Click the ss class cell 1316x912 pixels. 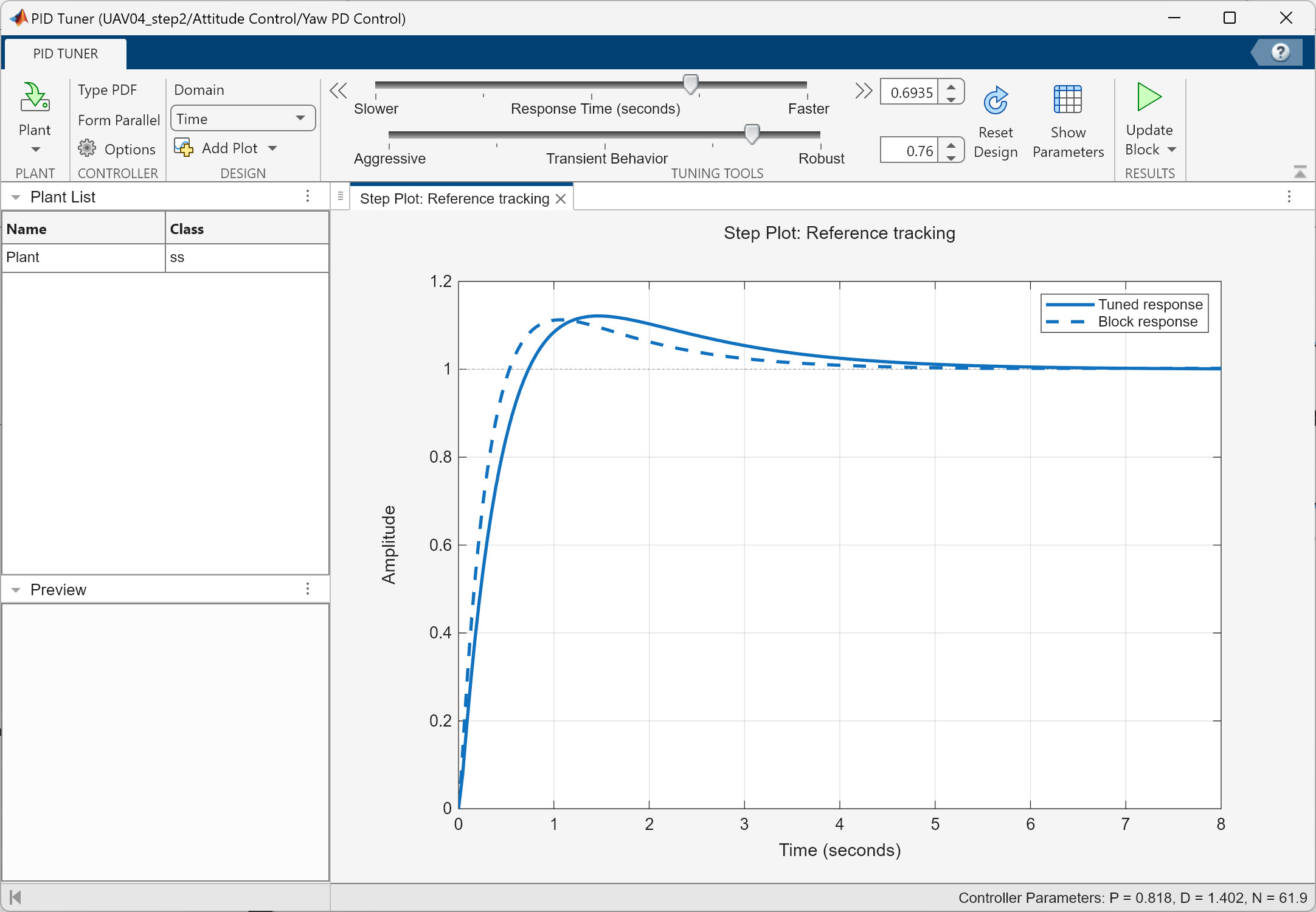[247, 257]
